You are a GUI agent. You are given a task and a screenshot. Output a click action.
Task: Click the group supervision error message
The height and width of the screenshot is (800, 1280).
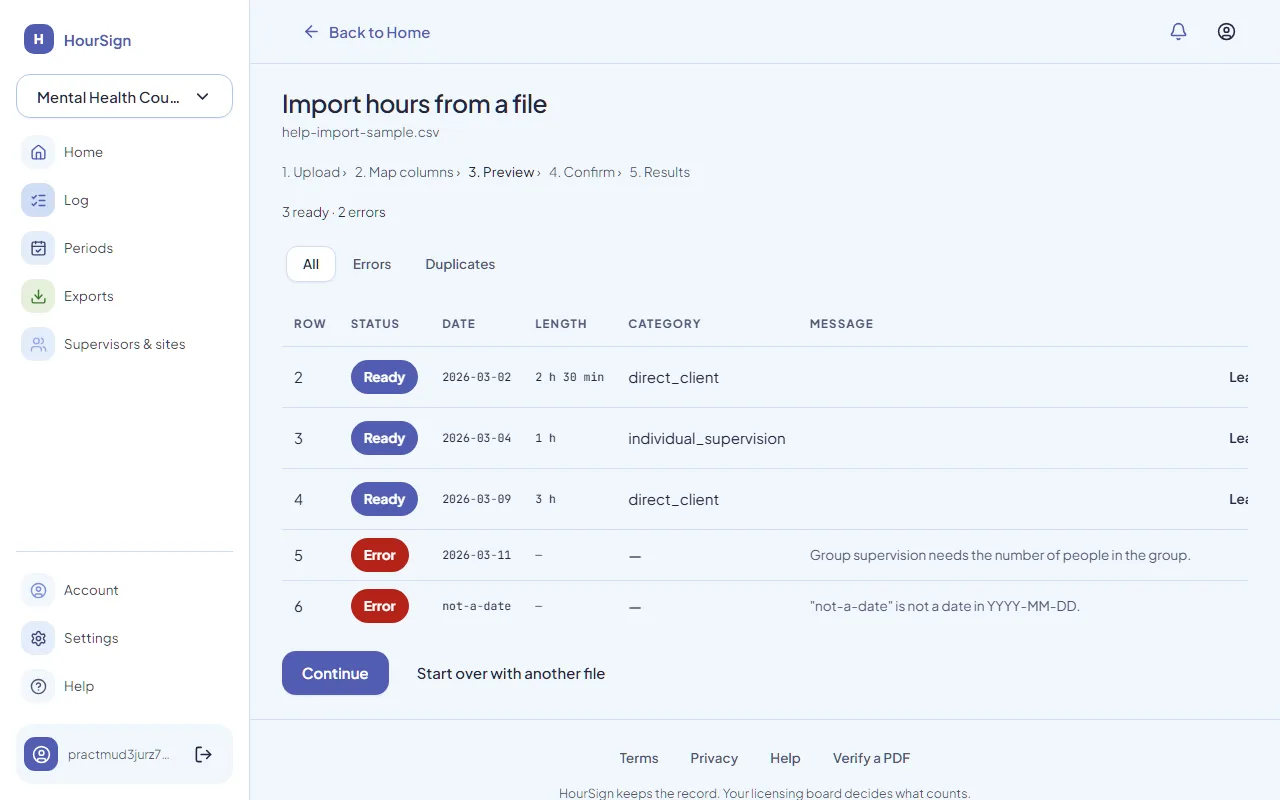pos(1000,555)
